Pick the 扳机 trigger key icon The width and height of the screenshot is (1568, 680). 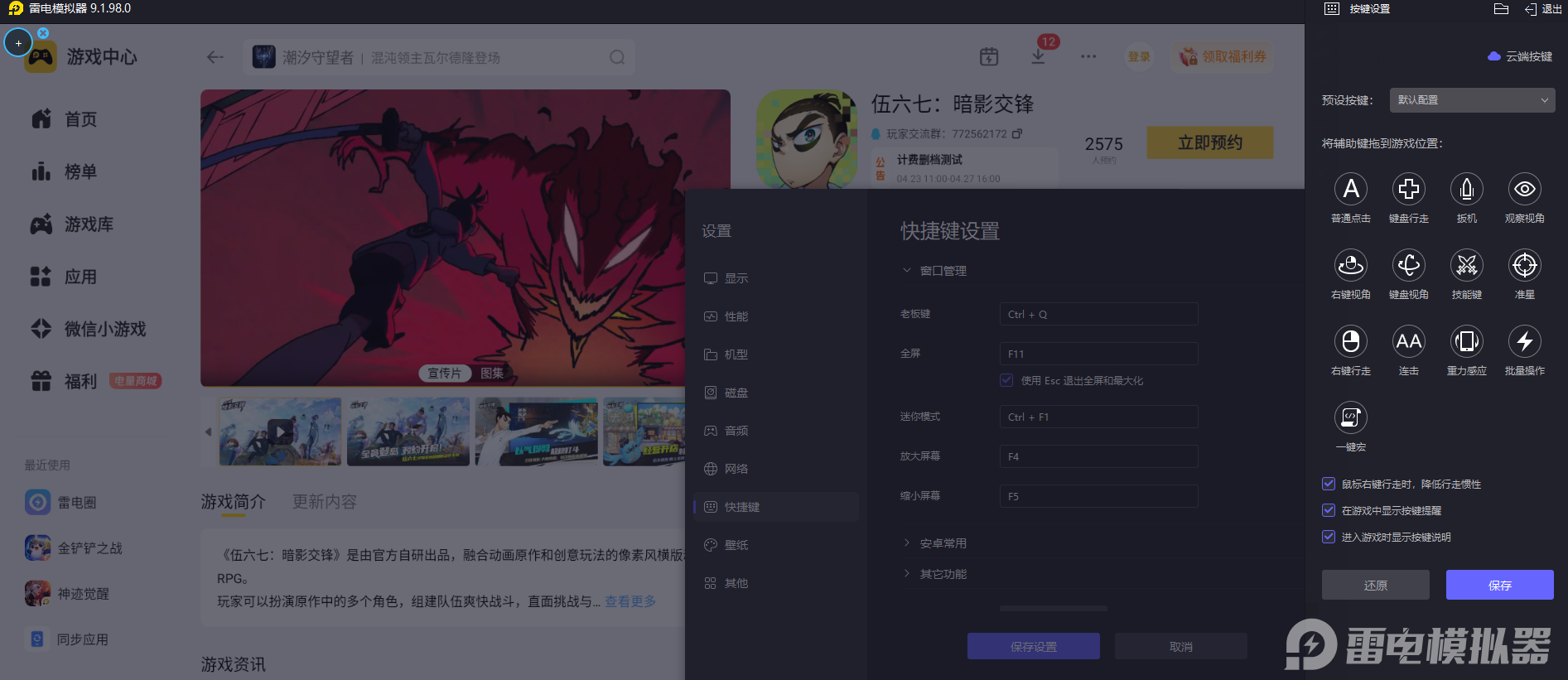[1467, 189]
